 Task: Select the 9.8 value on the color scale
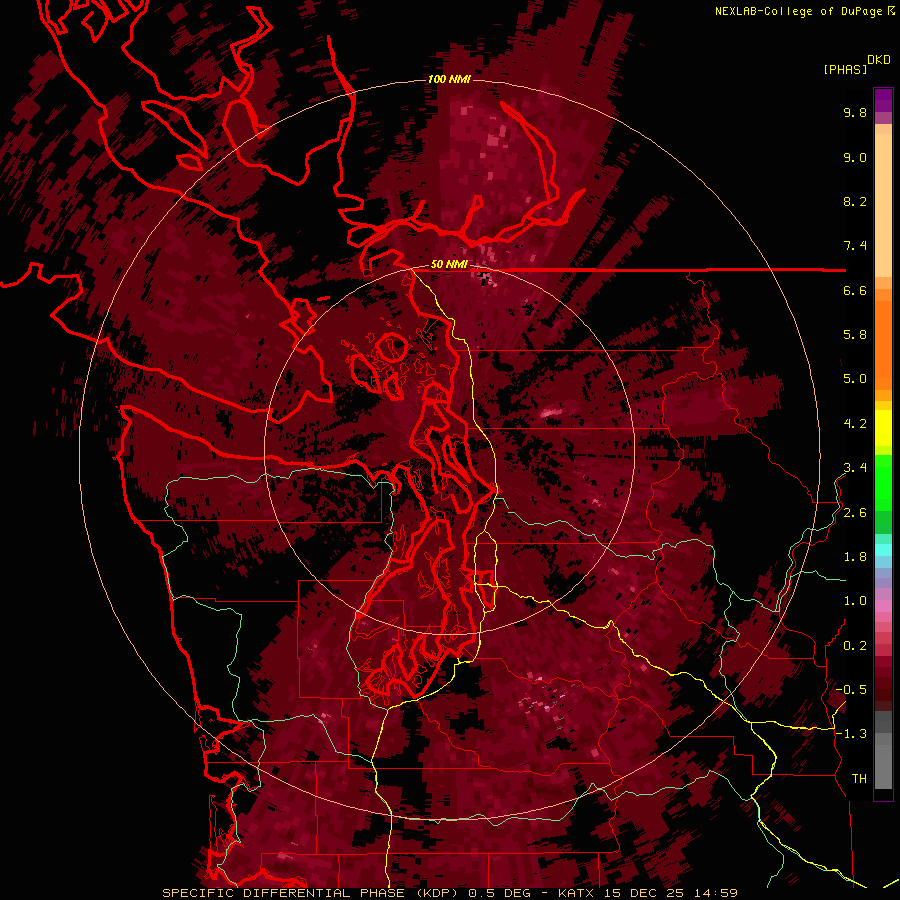(x=855, y=112)
